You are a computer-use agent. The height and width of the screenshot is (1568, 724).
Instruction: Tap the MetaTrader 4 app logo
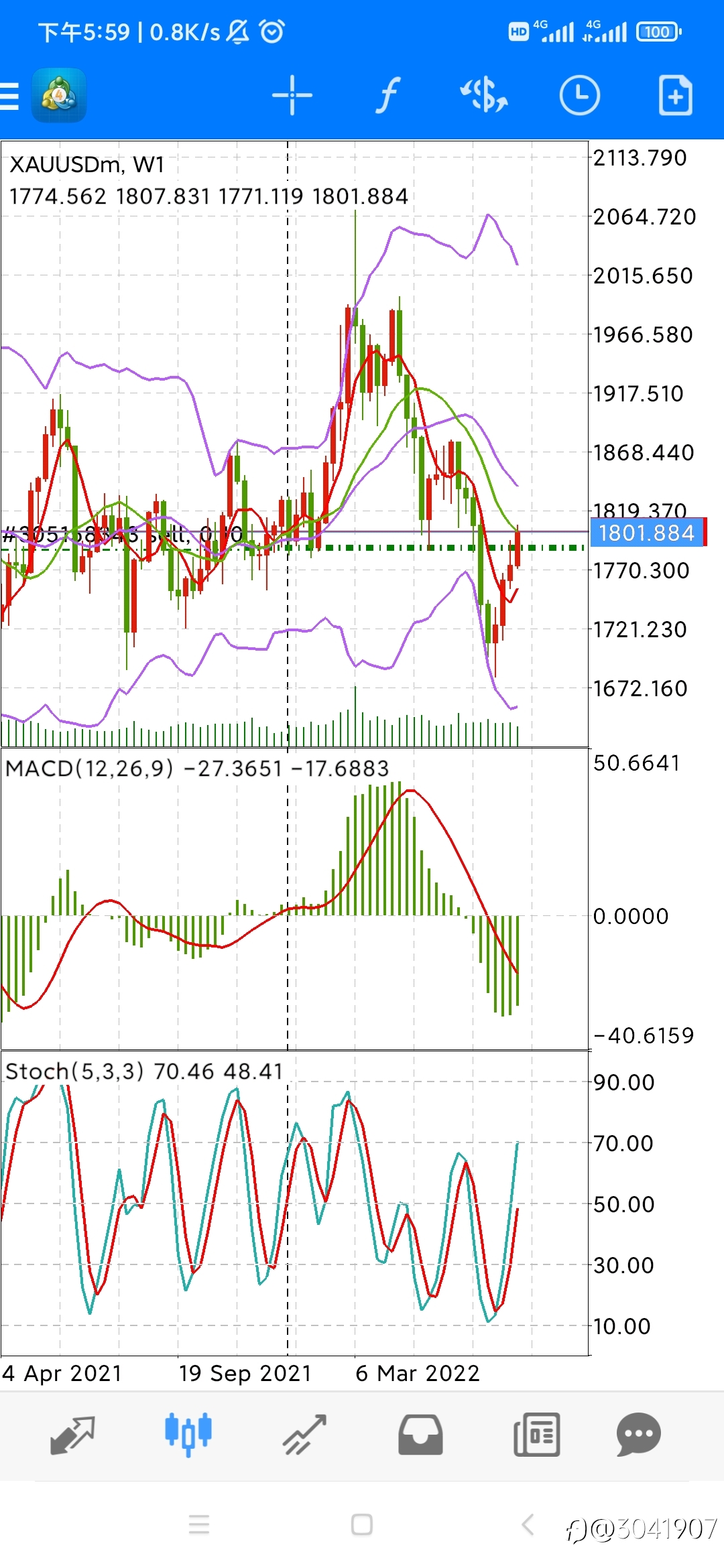click(59, 96)
